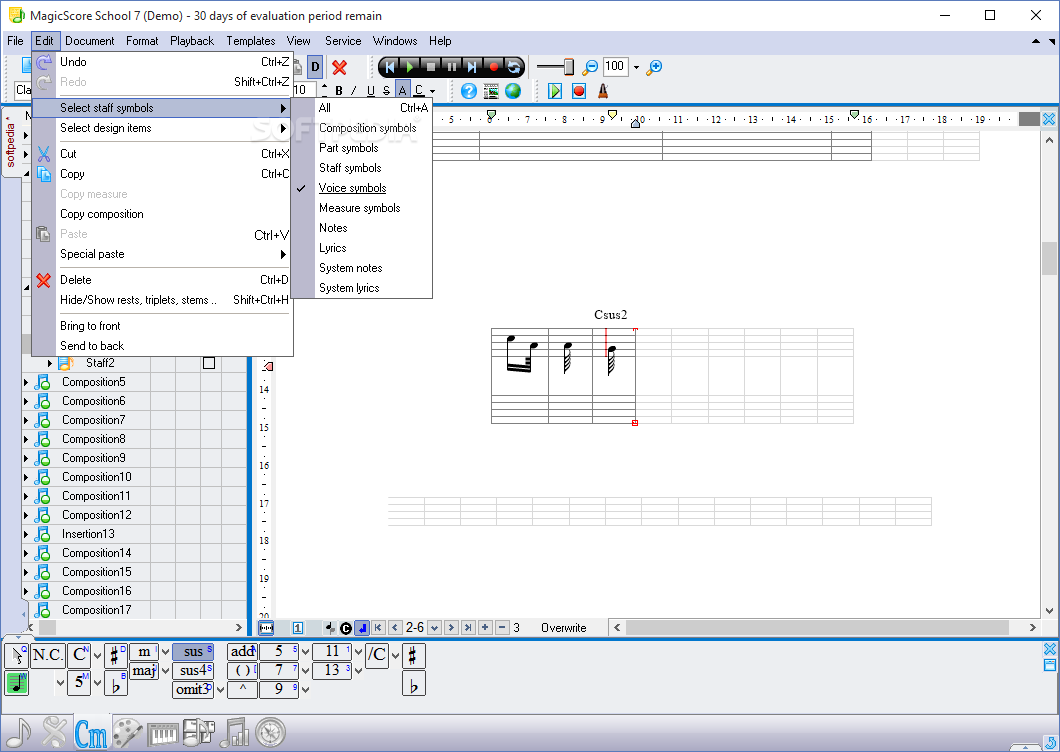
Task: Open help with the blue question mark icon
Action: [x=468, y=91]
